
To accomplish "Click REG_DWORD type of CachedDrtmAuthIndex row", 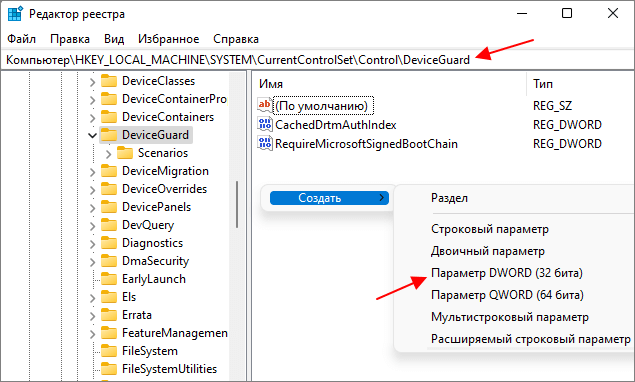I will pyautogui.click(x=567, y=125).
